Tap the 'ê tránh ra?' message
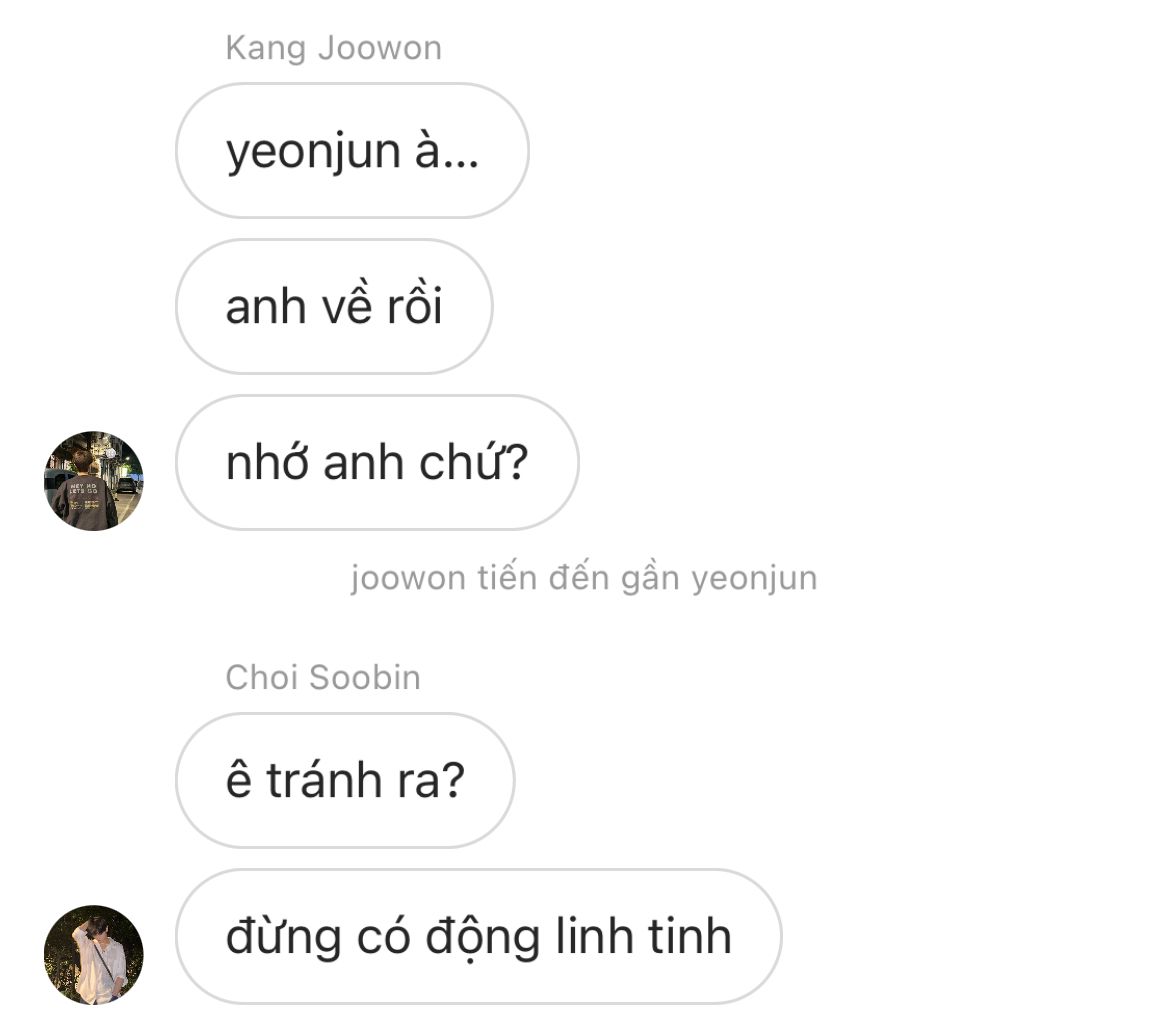Screen dimensions: 1170x1027 [345, 781]
